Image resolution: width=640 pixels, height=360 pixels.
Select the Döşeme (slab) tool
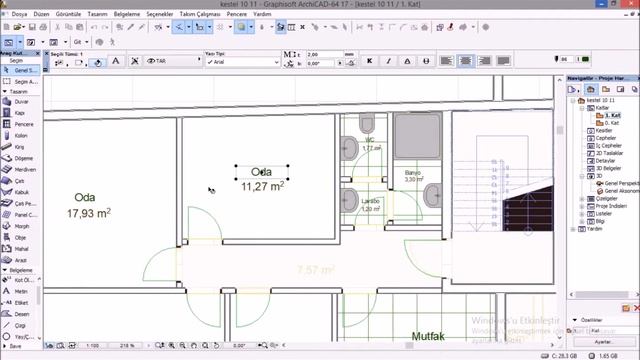[x=20, y=158]
